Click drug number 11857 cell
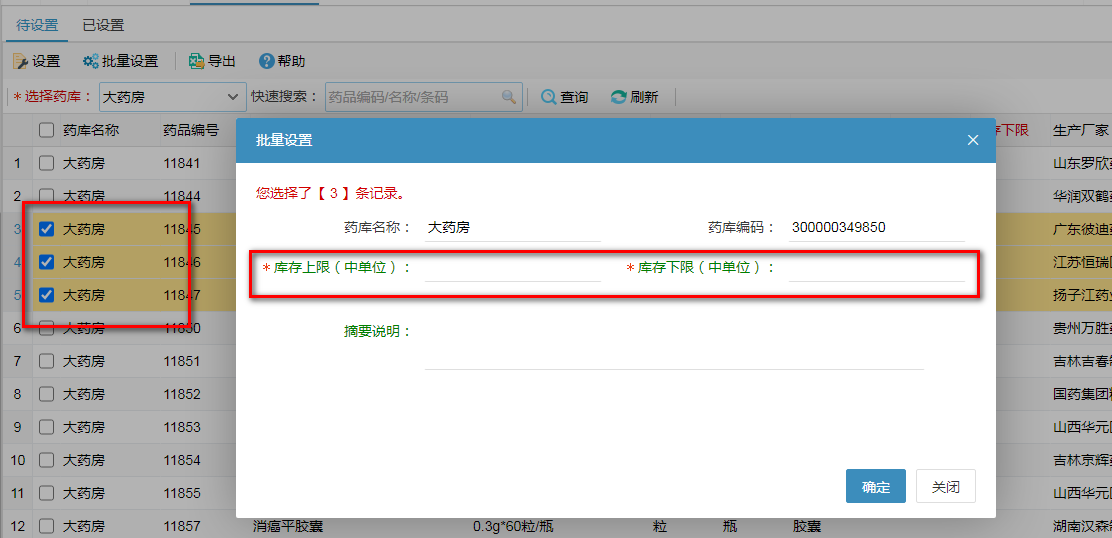Screen dimensions: 1112x538 182,526
